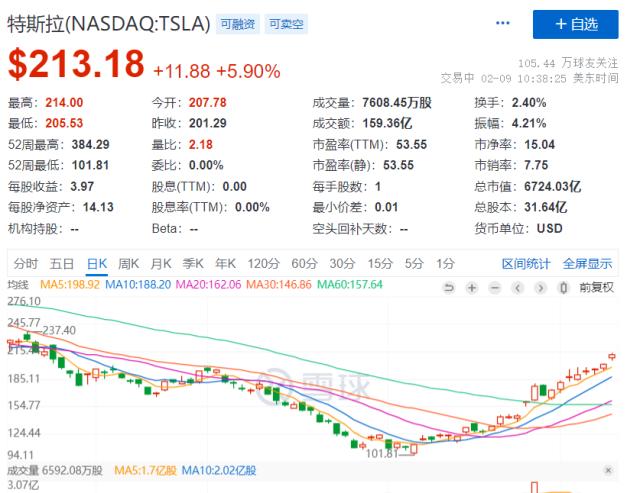Click the 今开 value 207.78
This screenshot has width=640, height=493.
(207, 102)
